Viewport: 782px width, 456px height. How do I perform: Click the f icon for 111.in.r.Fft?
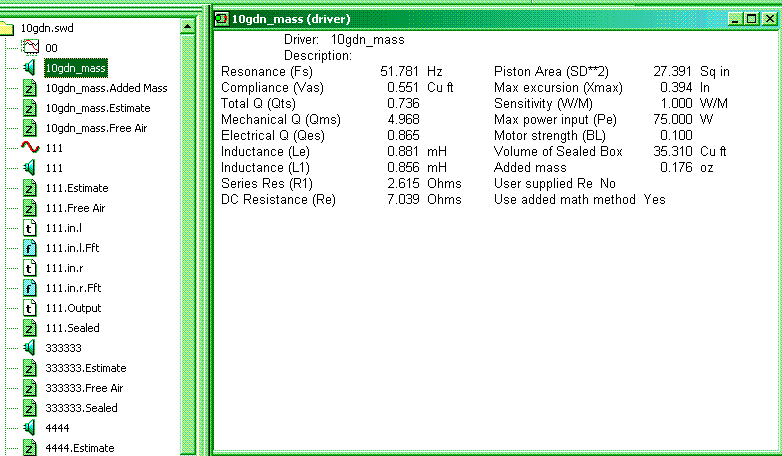(x=30, y=288)
